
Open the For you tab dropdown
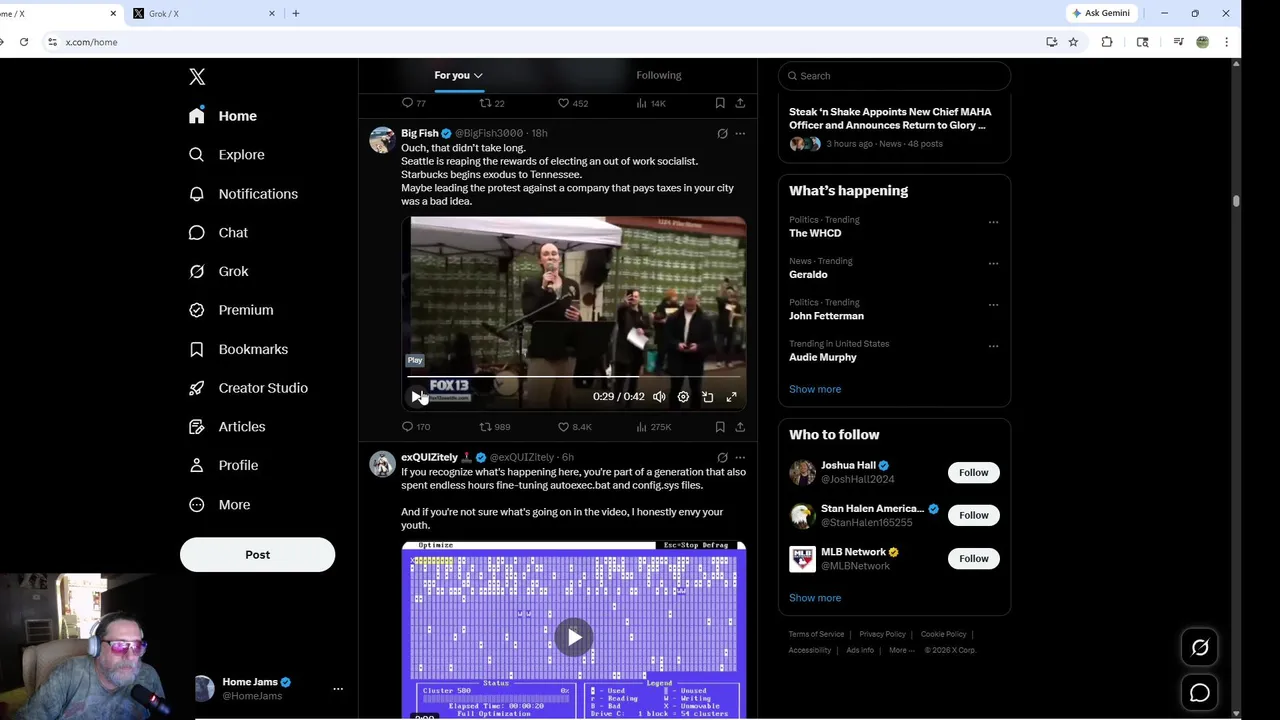pos(458,75)
